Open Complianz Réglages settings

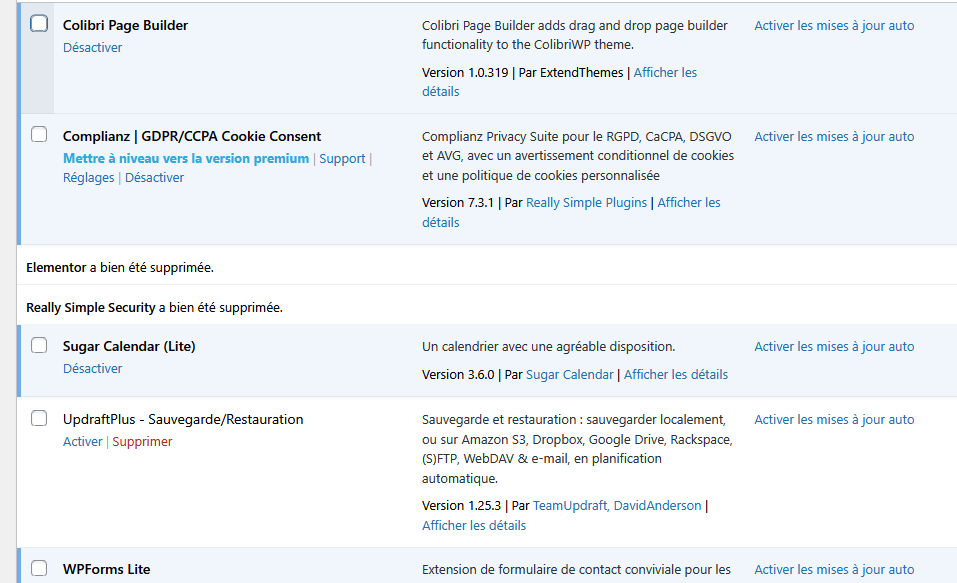click(x=88, y=177)
